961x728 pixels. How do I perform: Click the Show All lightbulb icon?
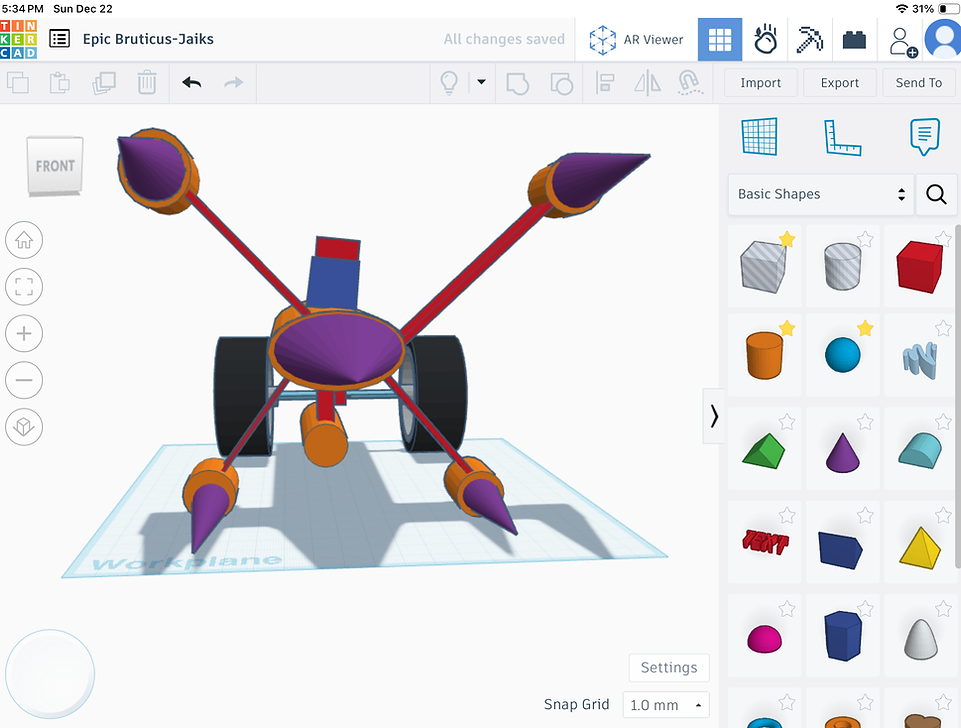[449, 83]
